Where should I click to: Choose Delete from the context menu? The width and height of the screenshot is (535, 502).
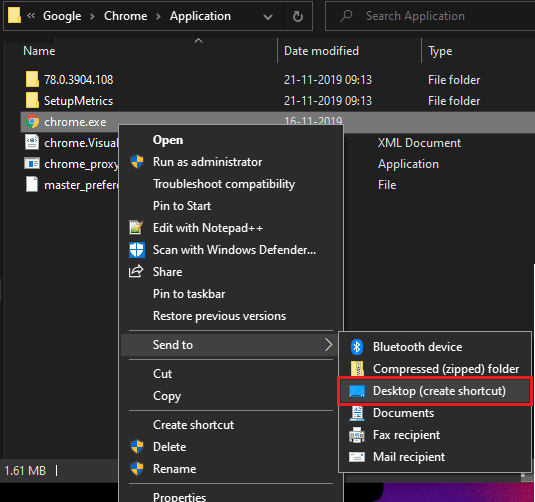coord(170,447)
